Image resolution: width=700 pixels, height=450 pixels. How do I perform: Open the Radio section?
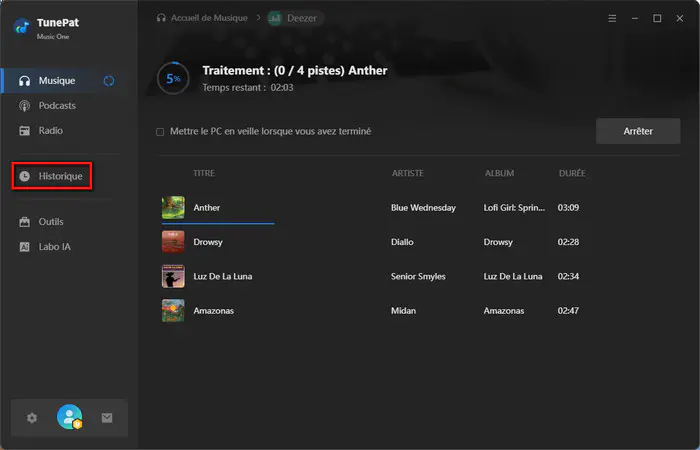pyautogui.click(x=50, y=131)
